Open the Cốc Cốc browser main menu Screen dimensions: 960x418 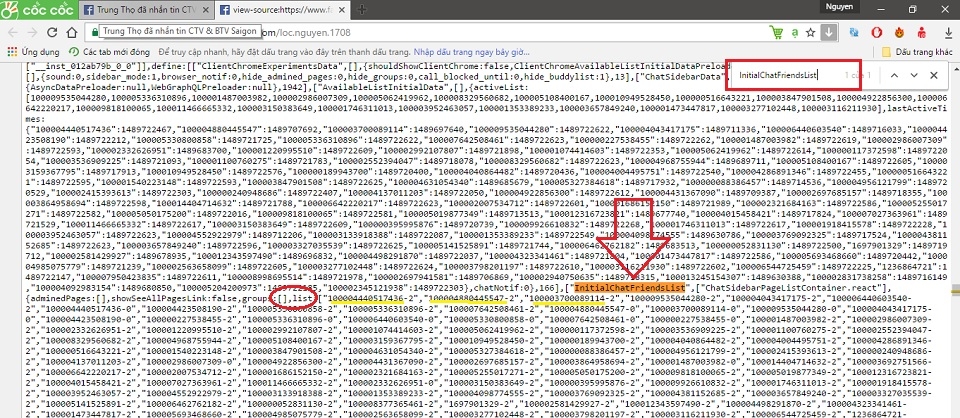pyautogui.click(x=38, y=9)
